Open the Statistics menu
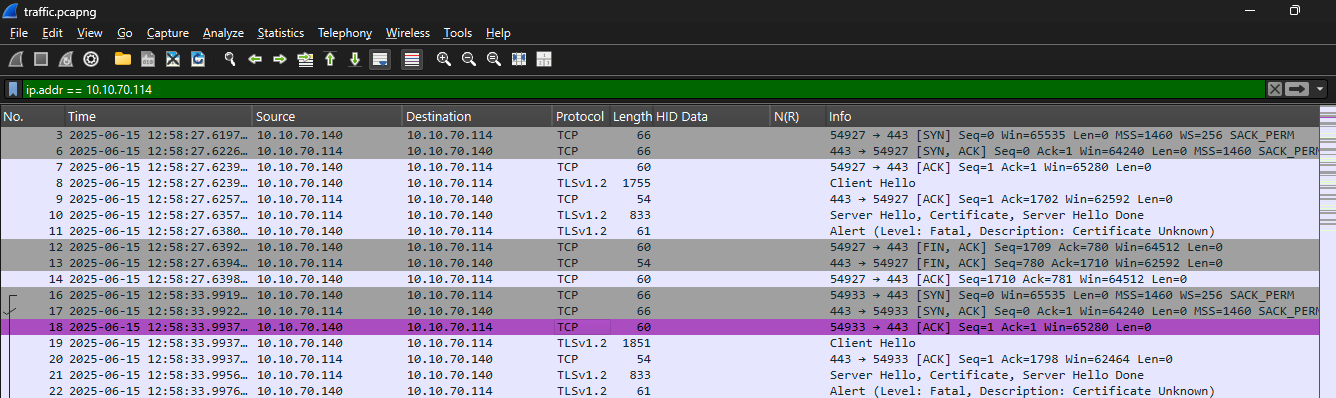Viewport: 1336px width, 398px height. pyautogui.click(x=281, y=33)
